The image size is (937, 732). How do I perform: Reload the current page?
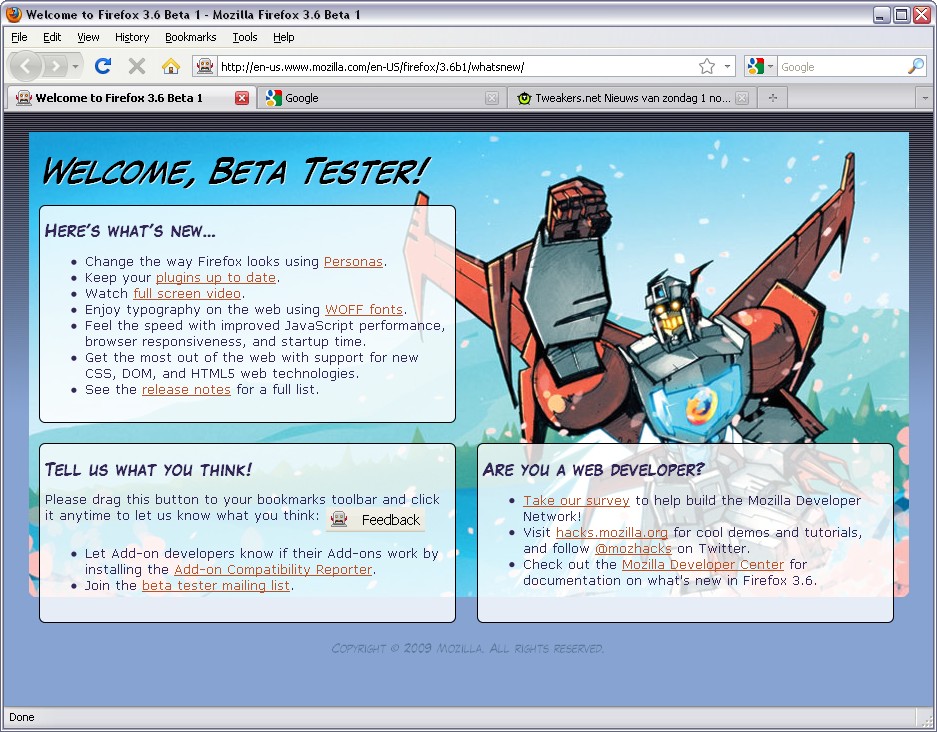(x=103, y=66)
